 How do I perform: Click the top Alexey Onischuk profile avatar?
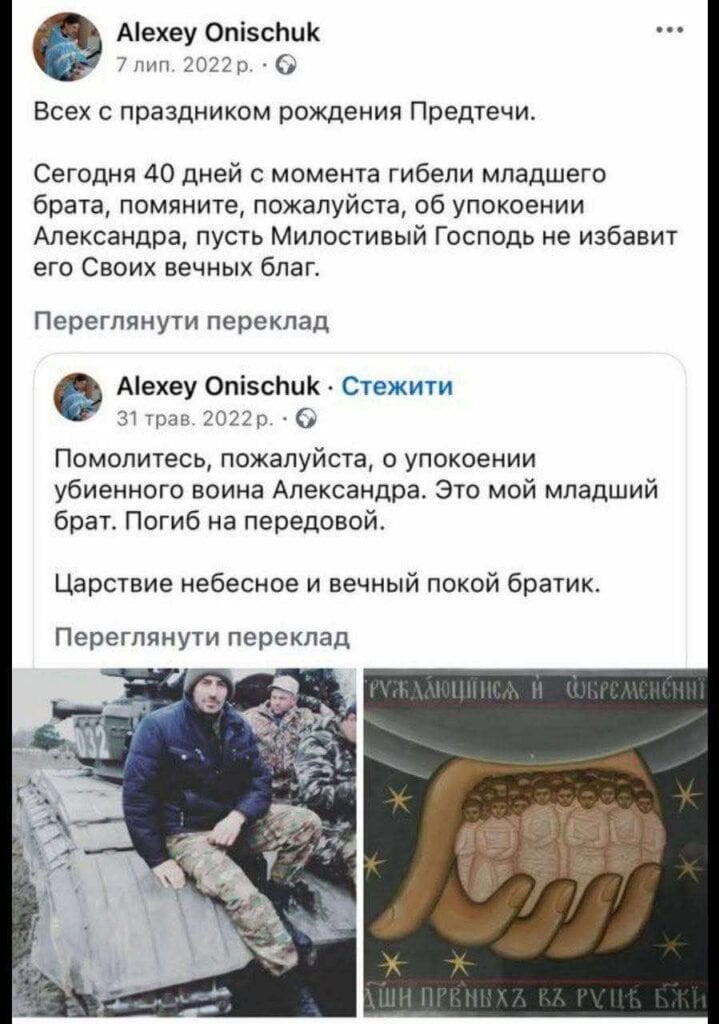(x=68, y=48)
